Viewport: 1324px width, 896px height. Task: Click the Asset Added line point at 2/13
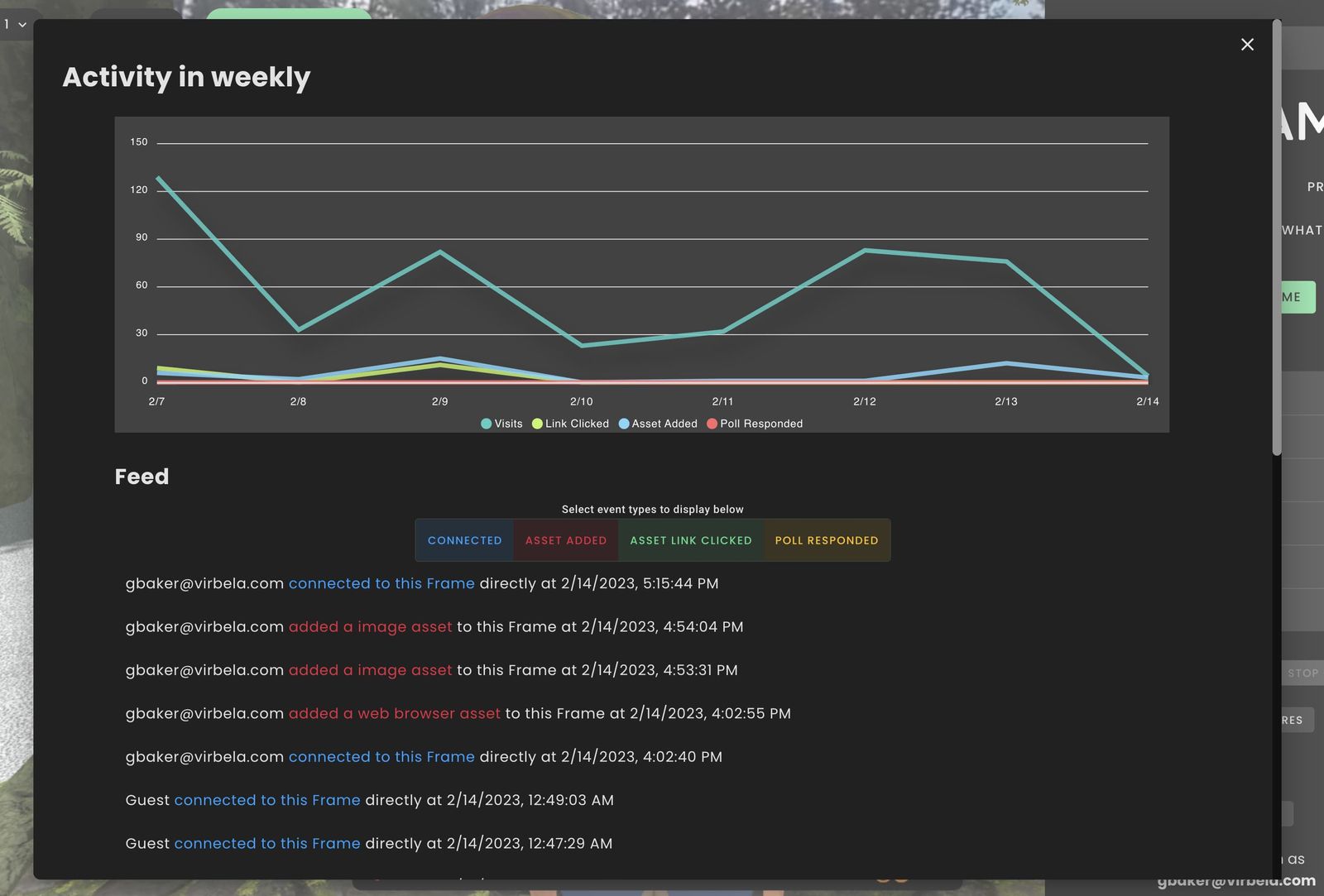click(x=1006, y=363)
